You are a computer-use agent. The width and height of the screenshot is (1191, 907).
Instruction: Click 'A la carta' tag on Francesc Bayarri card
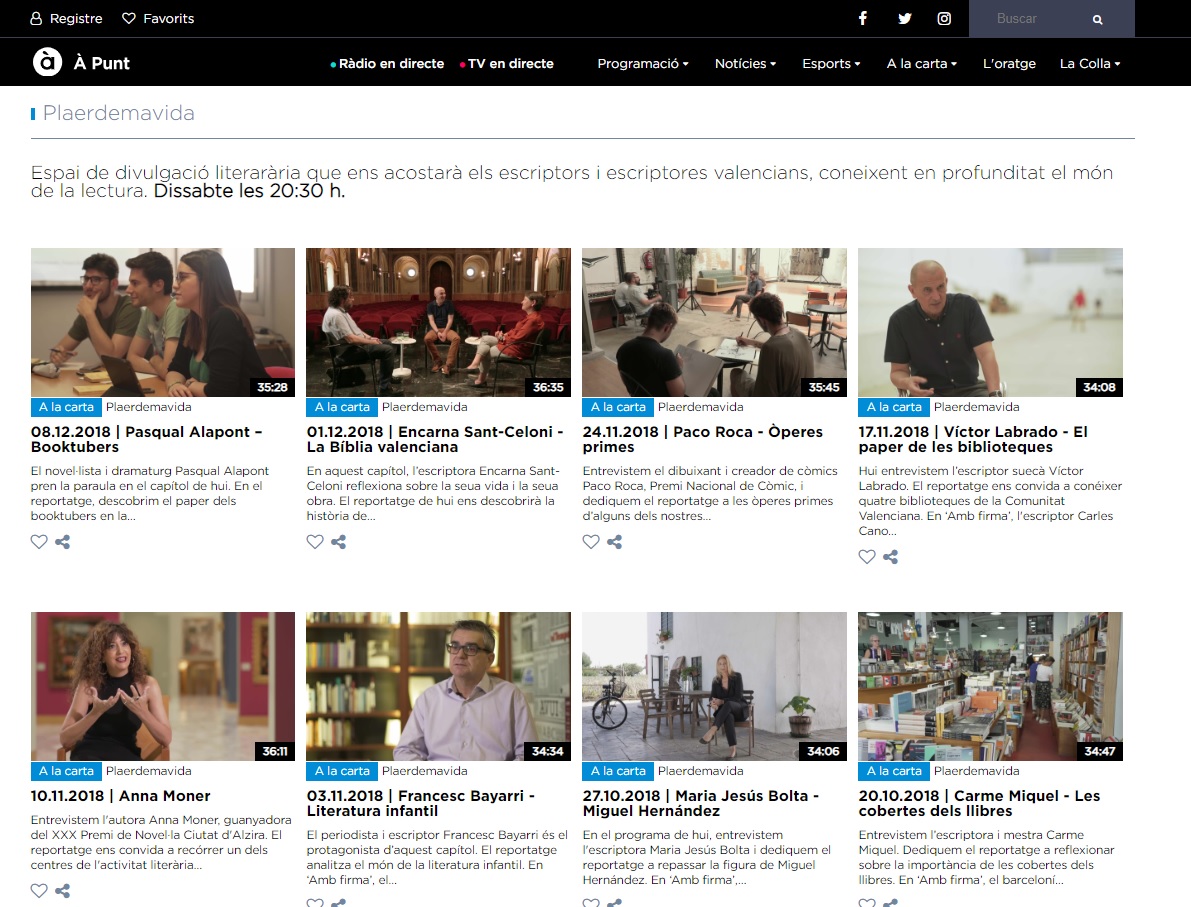[x=342, y=770]
